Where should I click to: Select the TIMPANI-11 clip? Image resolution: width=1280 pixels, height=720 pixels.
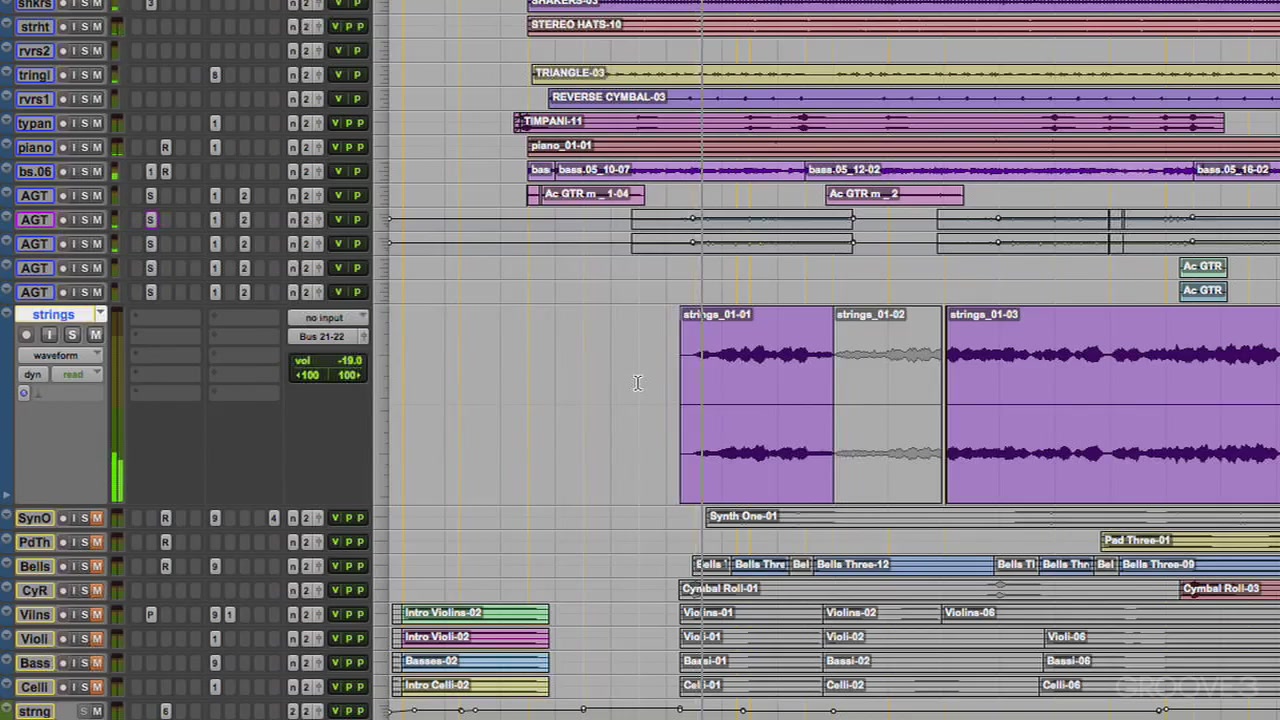click(869, 122)
